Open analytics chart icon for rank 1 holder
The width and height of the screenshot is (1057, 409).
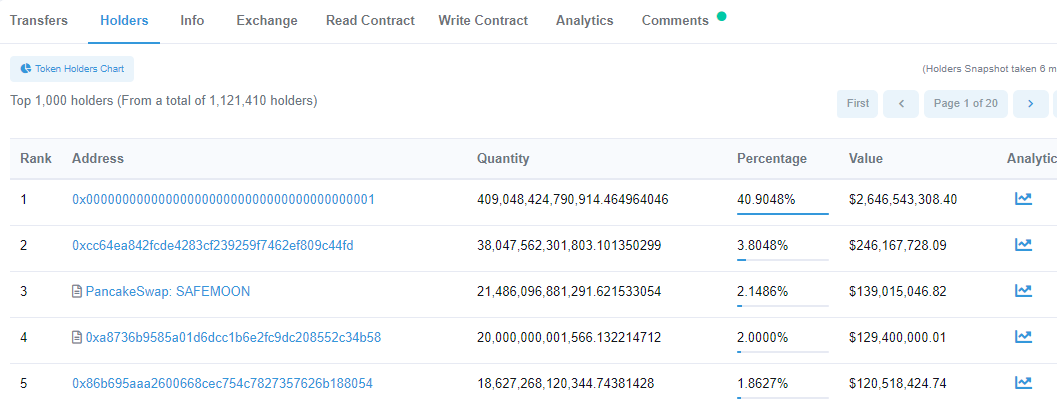coord(1023,199)
